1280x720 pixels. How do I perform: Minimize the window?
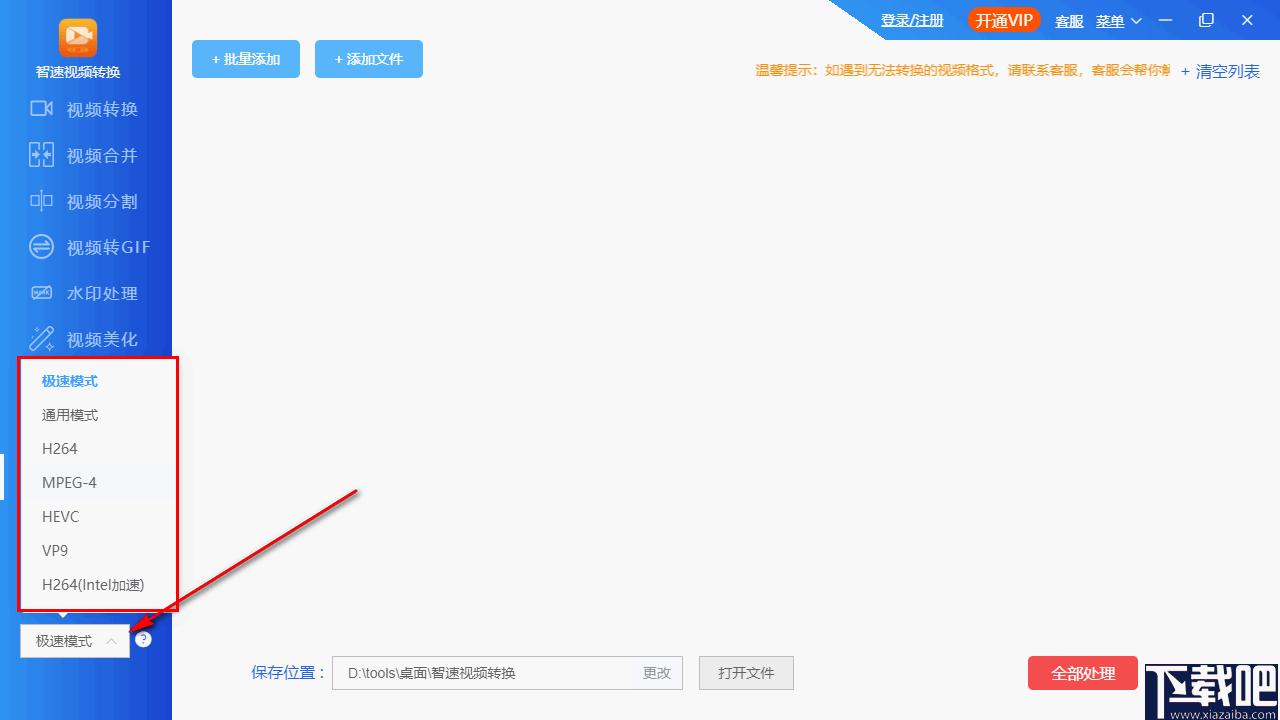pos(1165,20)
